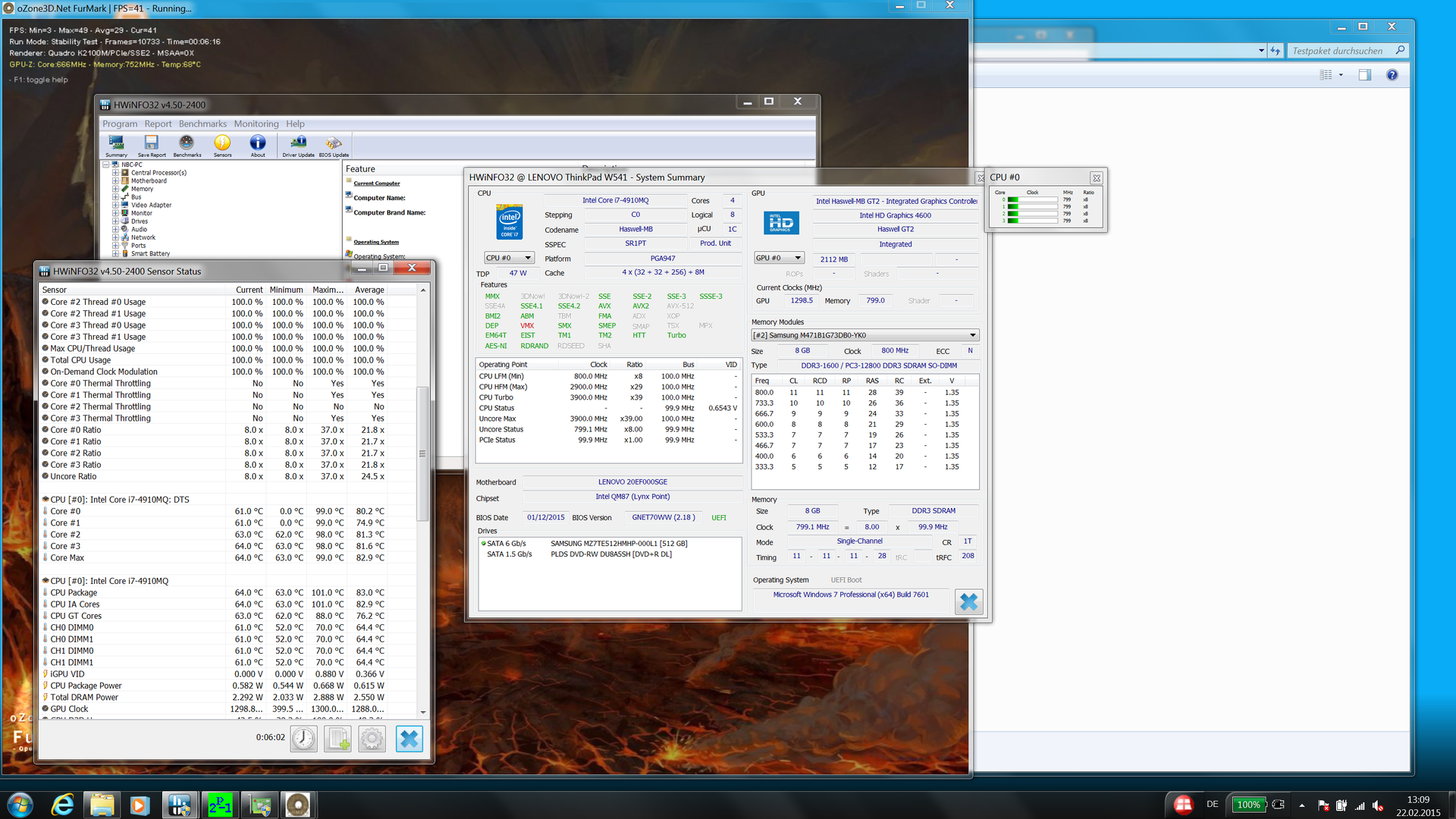
Task: Click the Driver Update toolbar icon
Action: pos(298,145)
